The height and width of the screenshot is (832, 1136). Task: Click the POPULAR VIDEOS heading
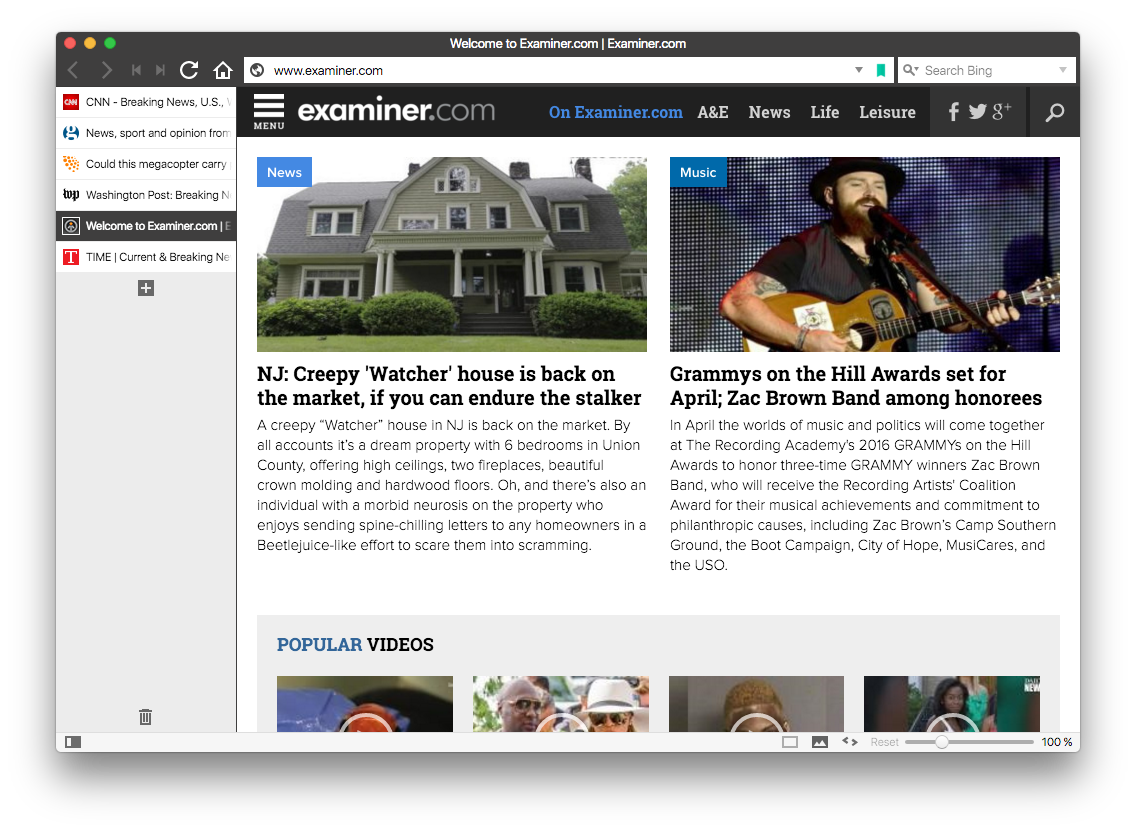[355, 644]
